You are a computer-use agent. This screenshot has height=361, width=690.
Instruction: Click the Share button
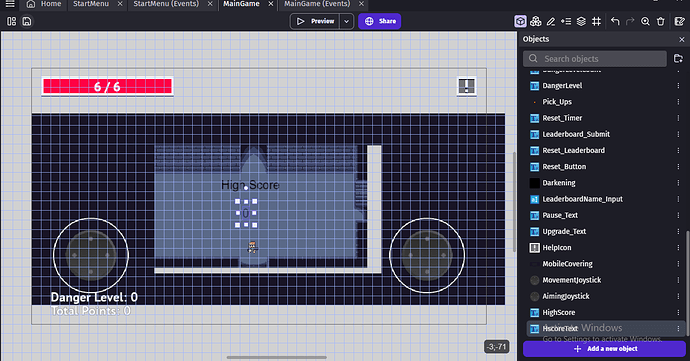point(379,21)
